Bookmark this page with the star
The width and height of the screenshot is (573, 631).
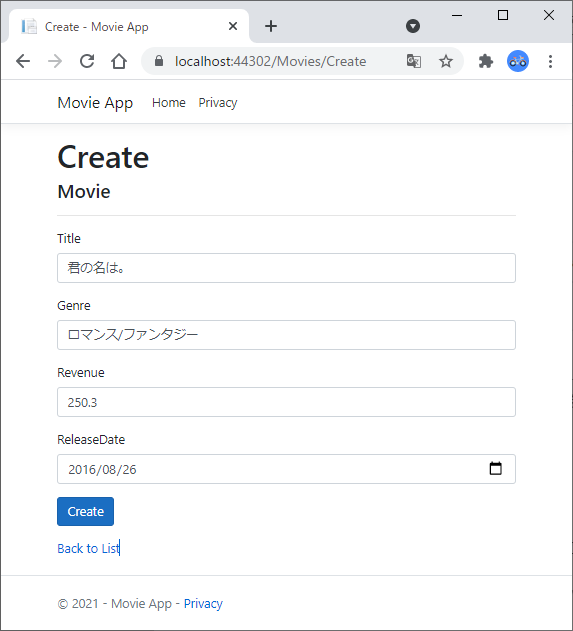tap(446, 61)
